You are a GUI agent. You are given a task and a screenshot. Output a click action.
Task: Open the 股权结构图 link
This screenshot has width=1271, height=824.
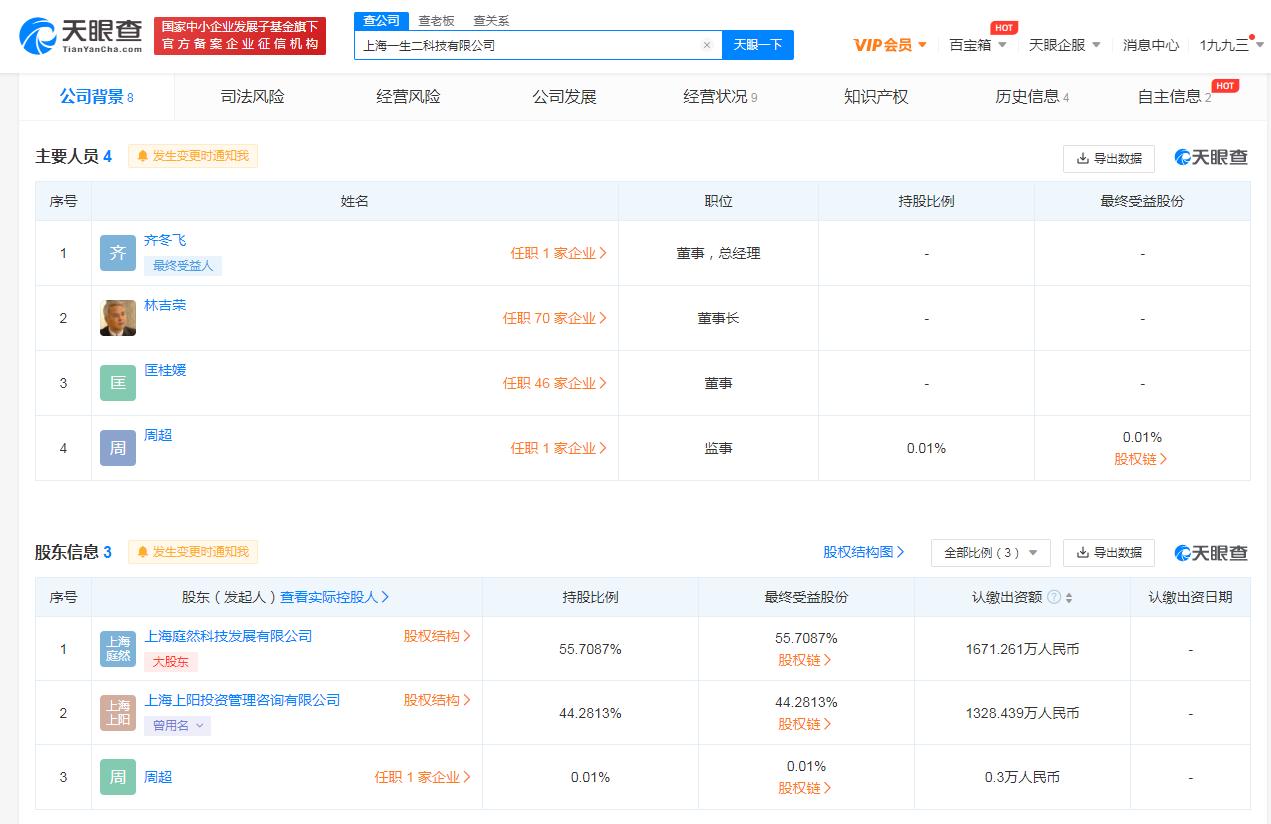(x=863, y=552)
